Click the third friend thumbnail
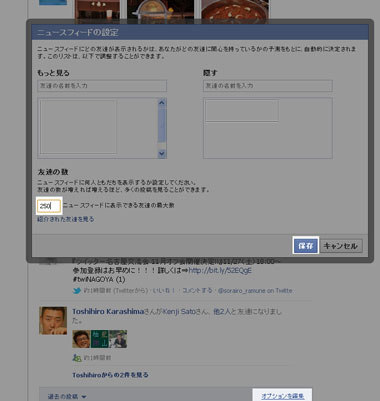This screenshot has height=401, width=380. click(118, 339)
